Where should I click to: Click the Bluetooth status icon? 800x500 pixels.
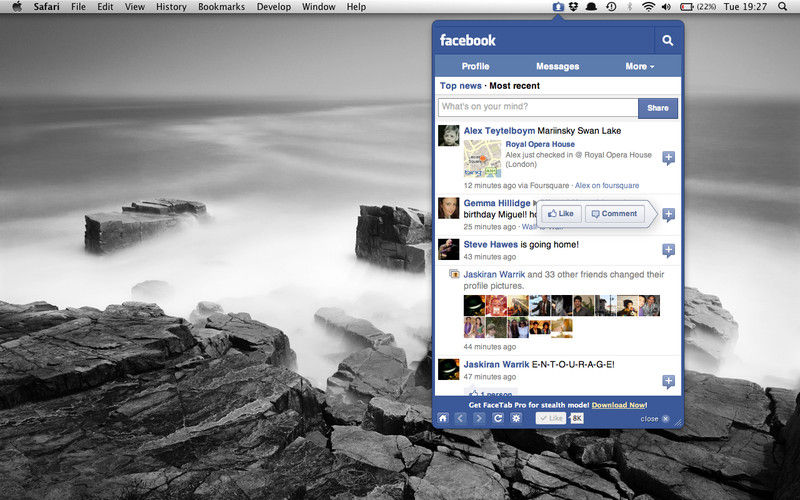630,7
